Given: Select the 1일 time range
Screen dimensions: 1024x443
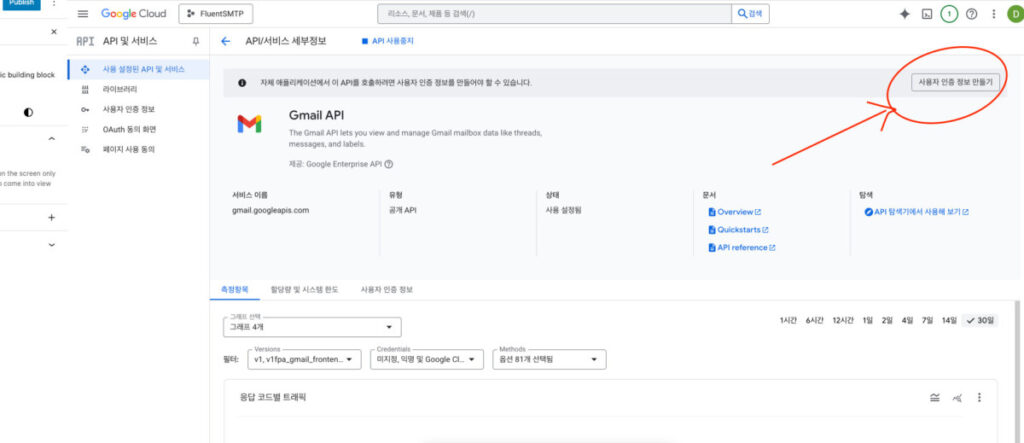Looking at the screenshot, I should click(x=867, y=320).
